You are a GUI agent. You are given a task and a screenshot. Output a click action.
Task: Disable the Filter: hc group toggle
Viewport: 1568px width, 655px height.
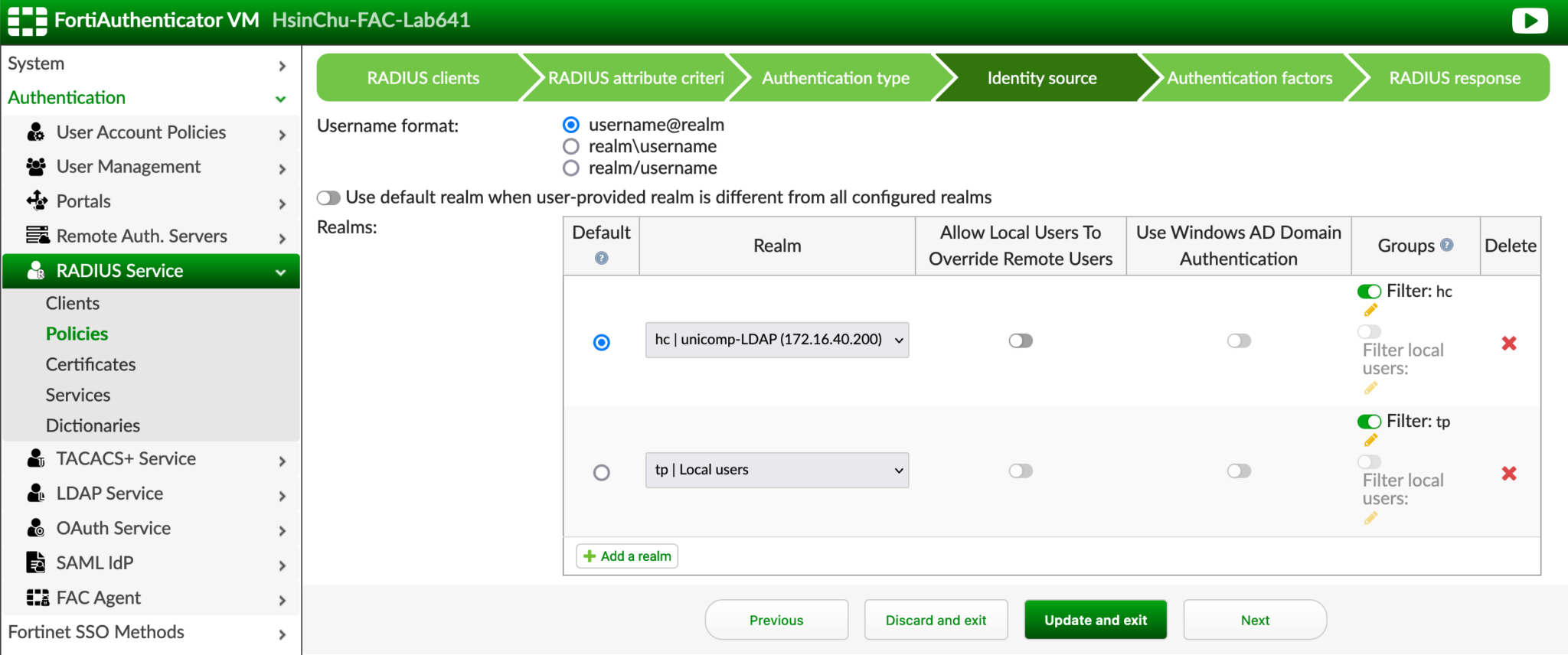pyautogui.click(x=1369, y=292)
